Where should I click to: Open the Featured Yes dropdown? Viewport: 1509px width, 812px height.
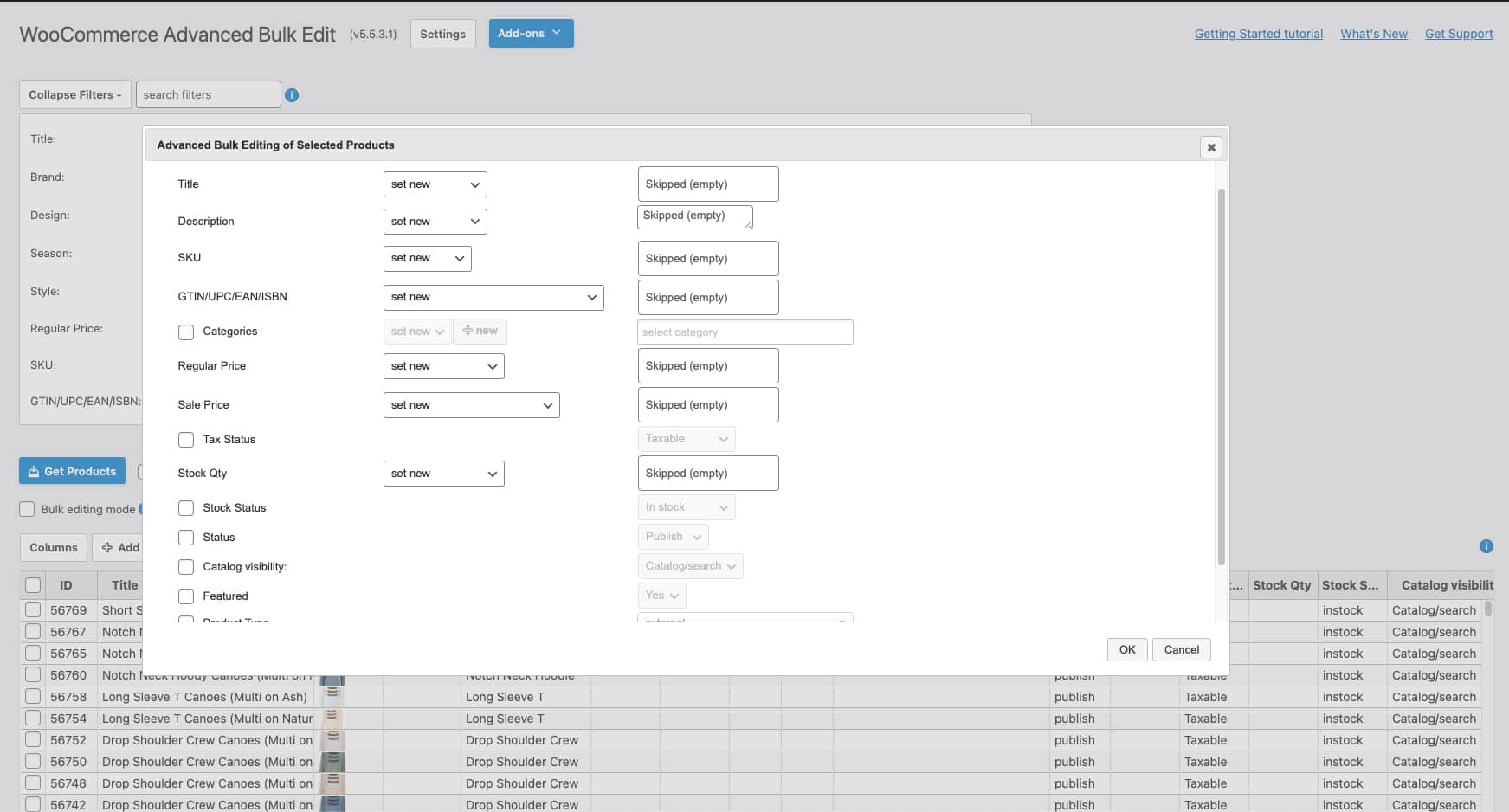coord(661,596)
